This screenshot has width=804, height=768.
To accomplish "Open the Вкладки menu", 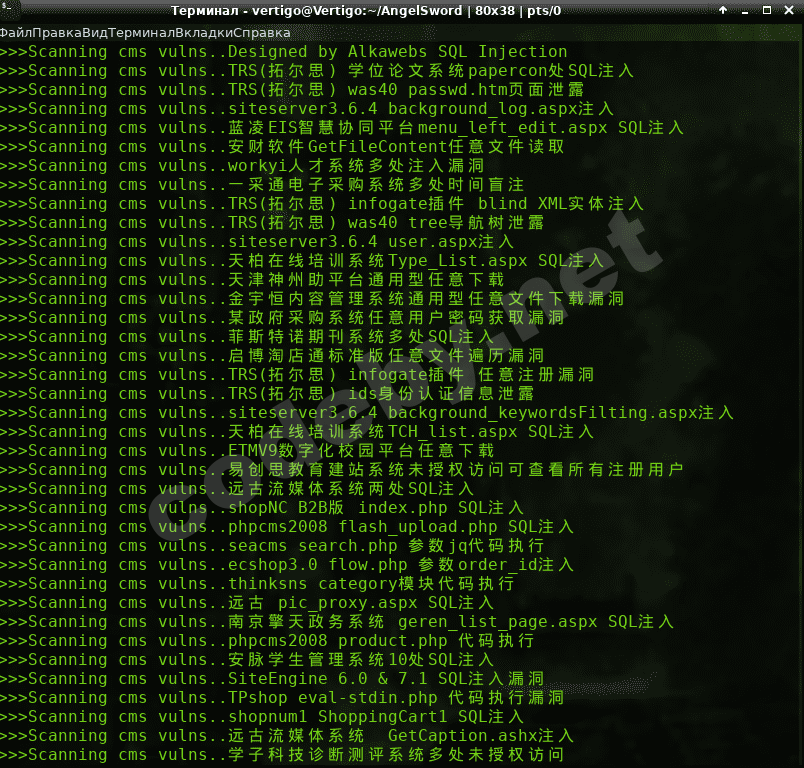I will (x=204, y=33).
